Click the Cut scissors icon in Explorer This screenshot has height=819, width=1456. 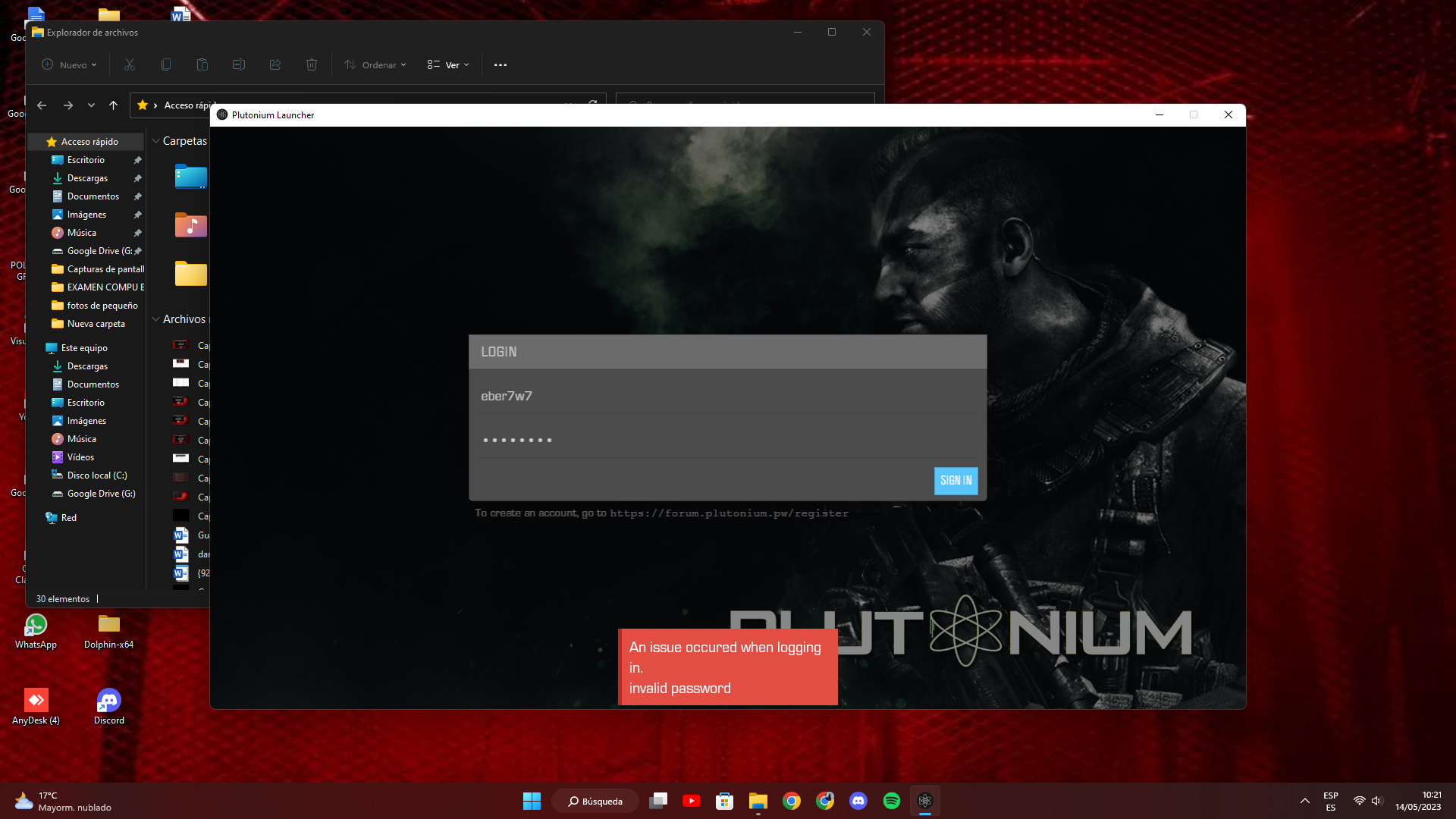pos(130,64)
